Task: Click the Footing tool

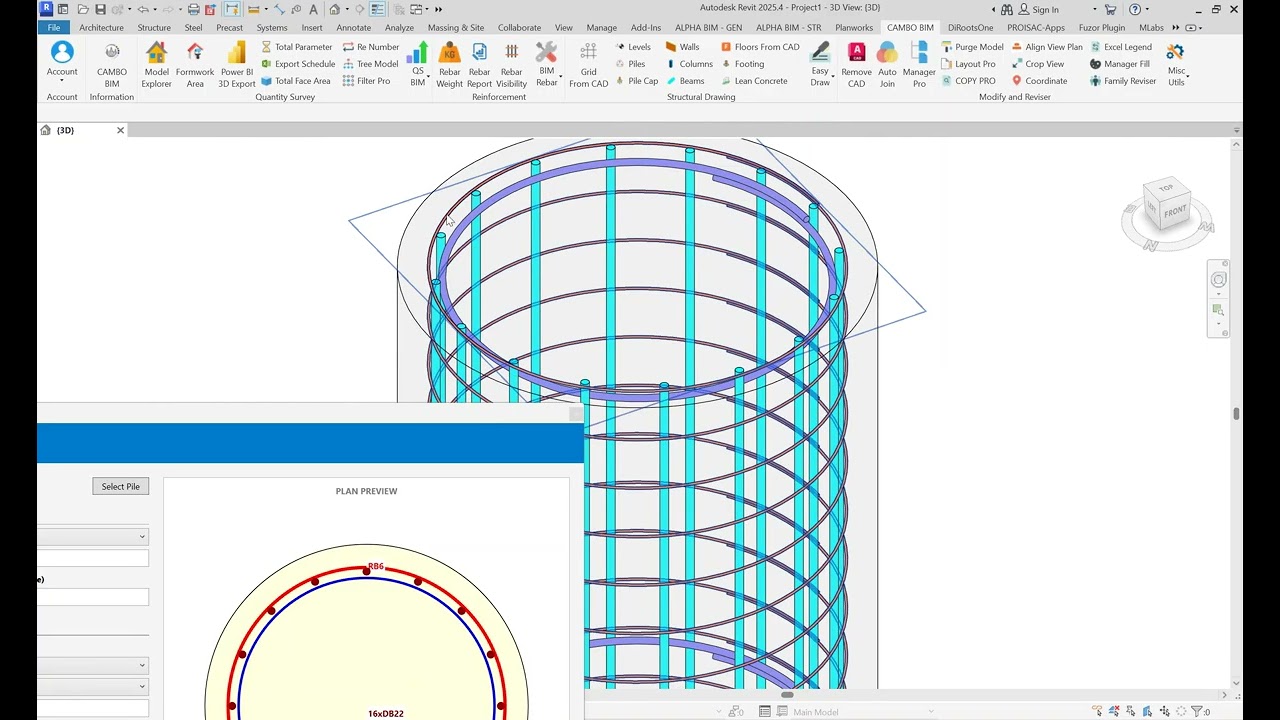Action: pos(742,64)
